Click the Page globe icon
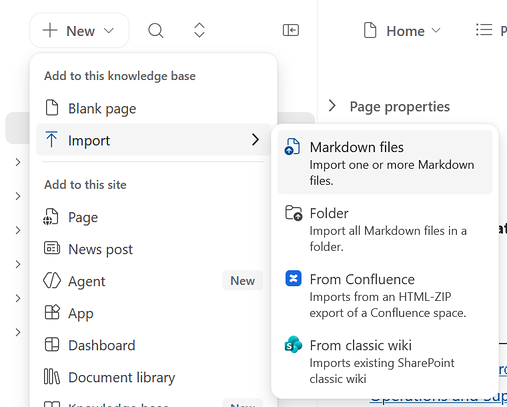Viewport: 507px width, 407px height. 51,217
